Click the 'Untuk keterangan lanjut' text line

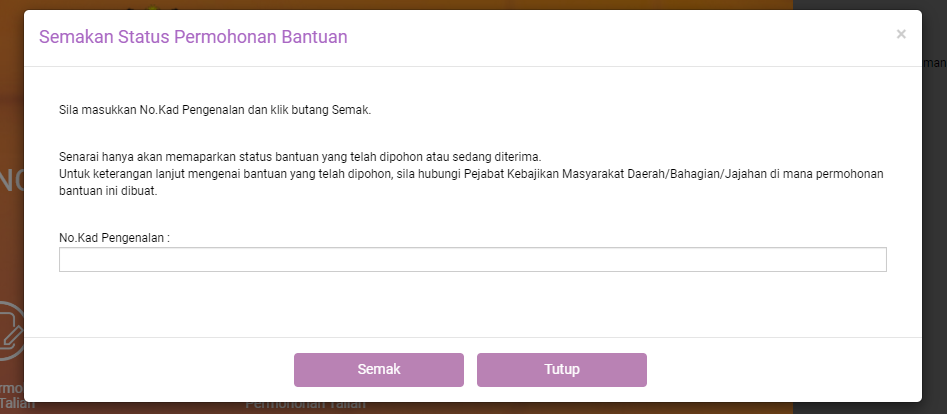click(471, 173)
